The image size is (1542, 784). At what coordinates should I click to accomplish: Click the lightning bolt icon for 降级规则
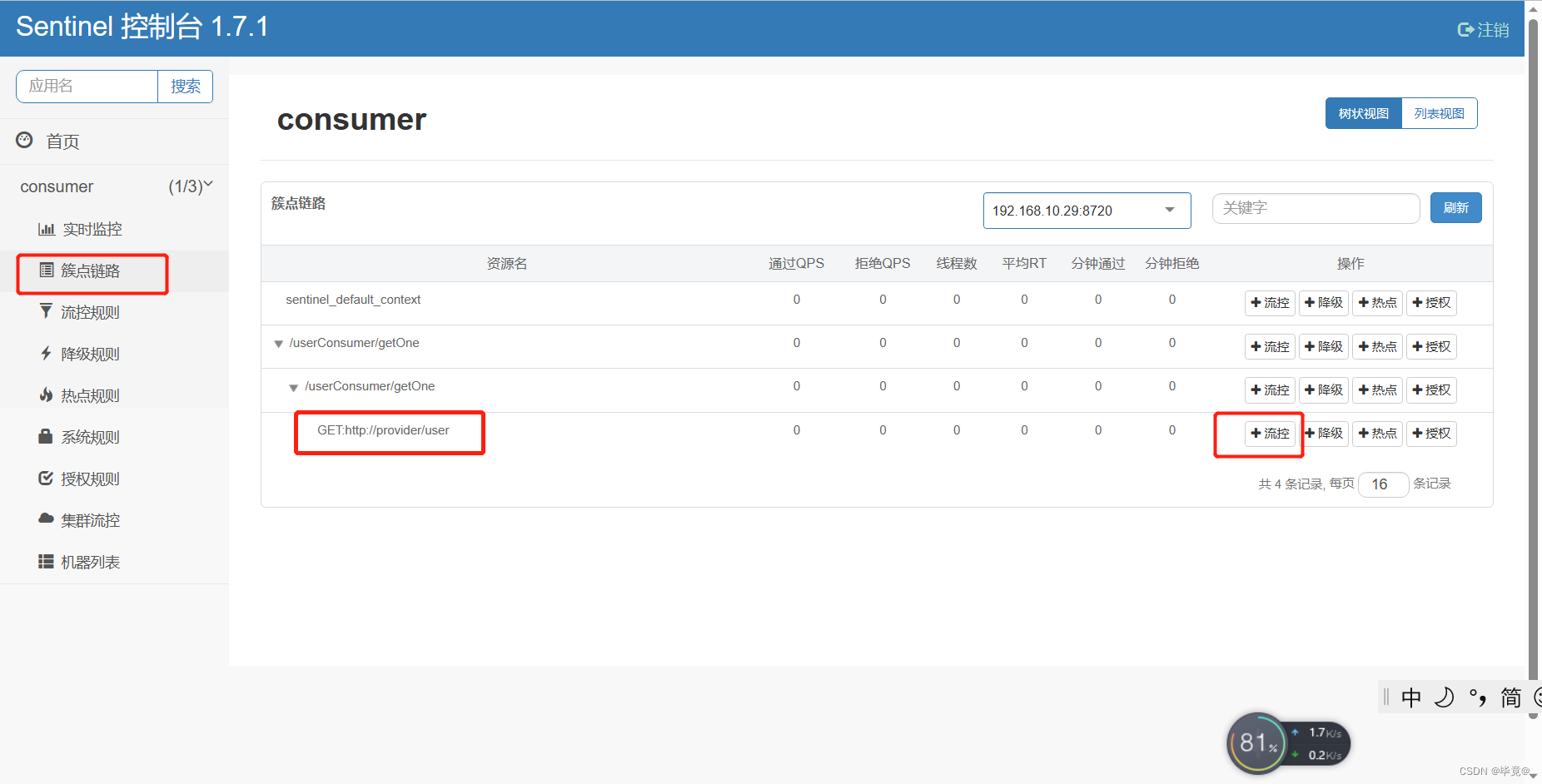click(46, 353)
